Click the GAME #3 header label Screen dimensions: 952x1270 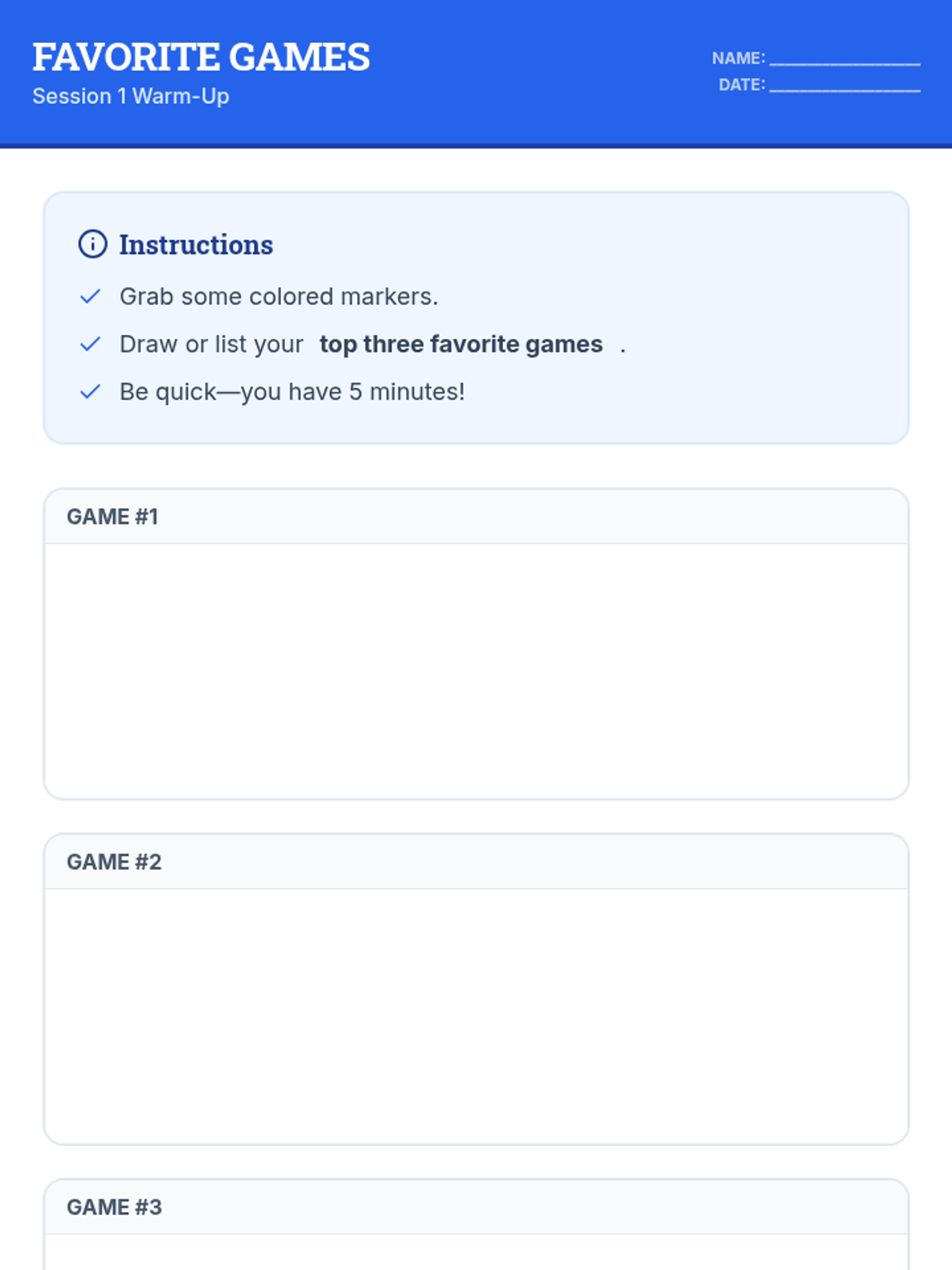(114, 1207)
